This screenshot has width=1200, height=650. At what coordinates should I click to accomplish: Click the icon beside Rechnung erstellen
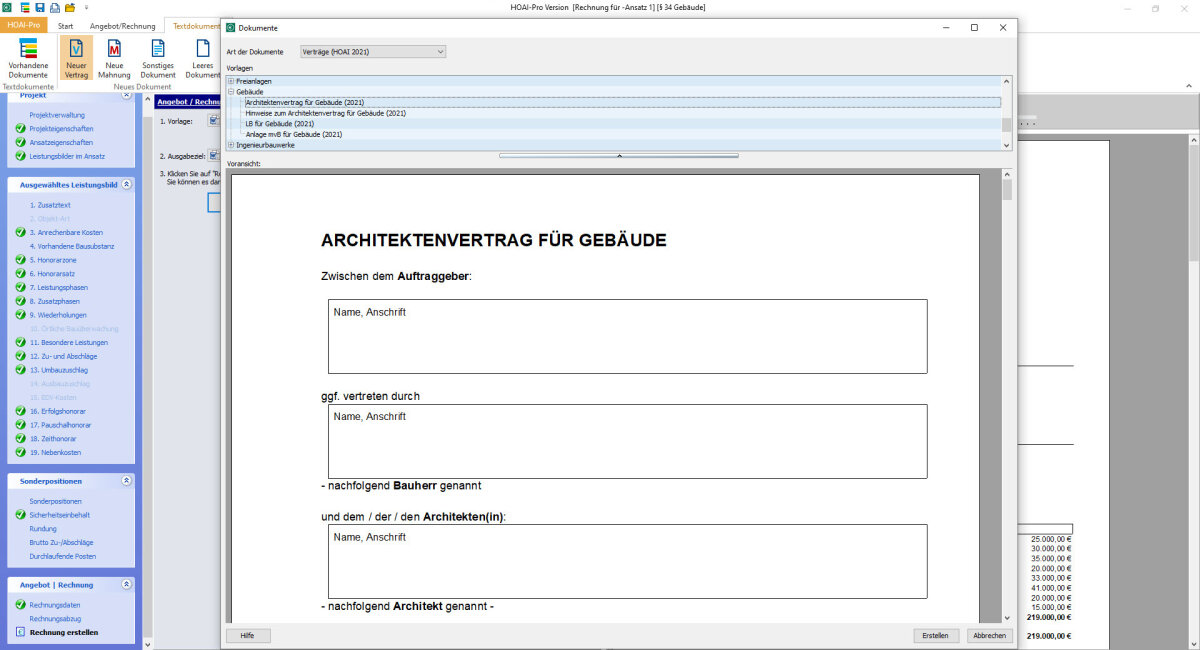[x=21, y=632]
